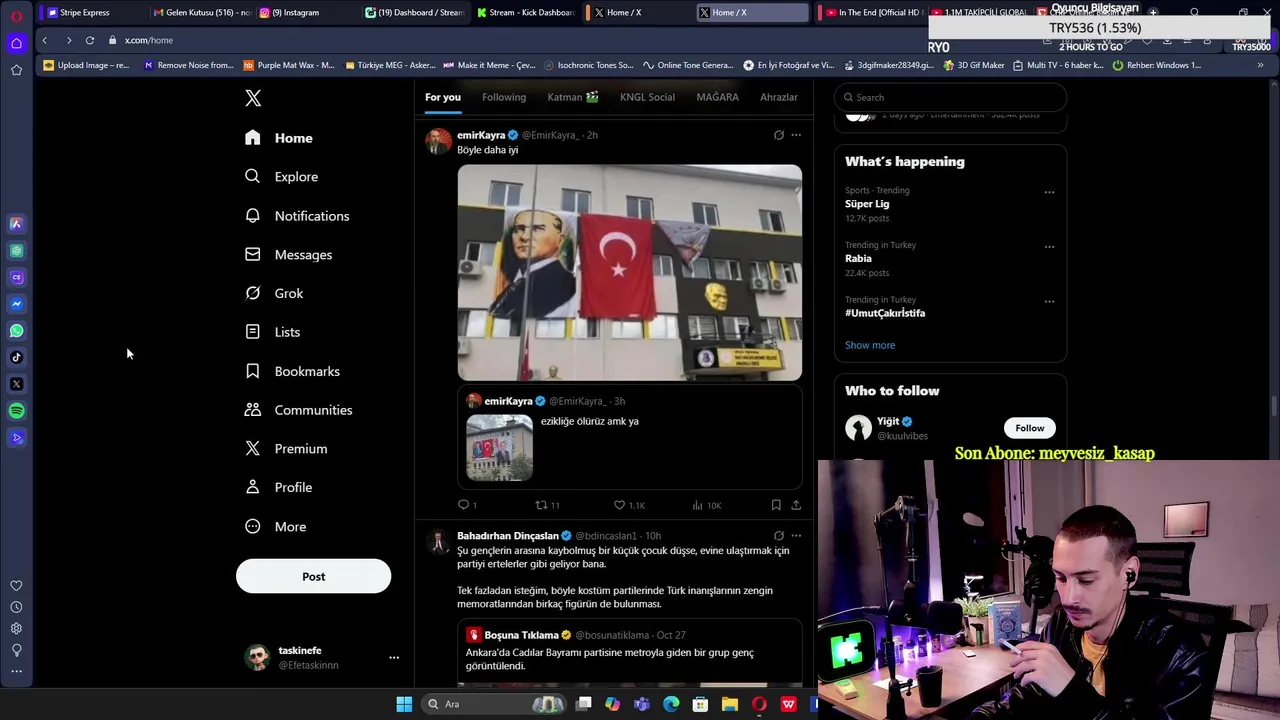Open more options for Rabia trend
This screenshot has height=720, width=1280.
coord(1049,246)
